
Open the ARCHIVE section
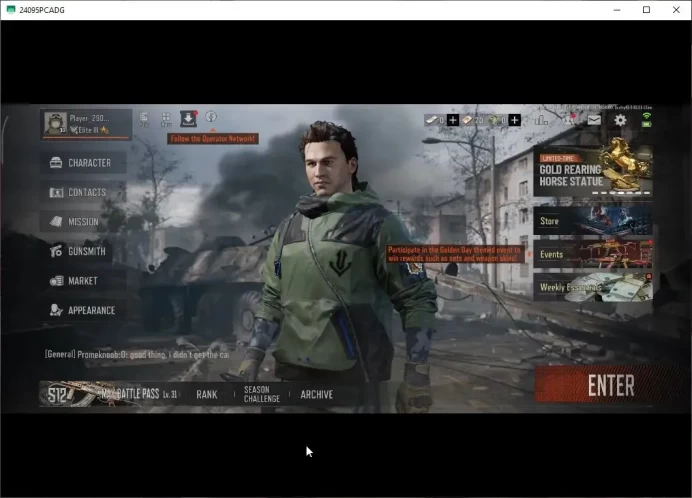[x=316, y=394]
